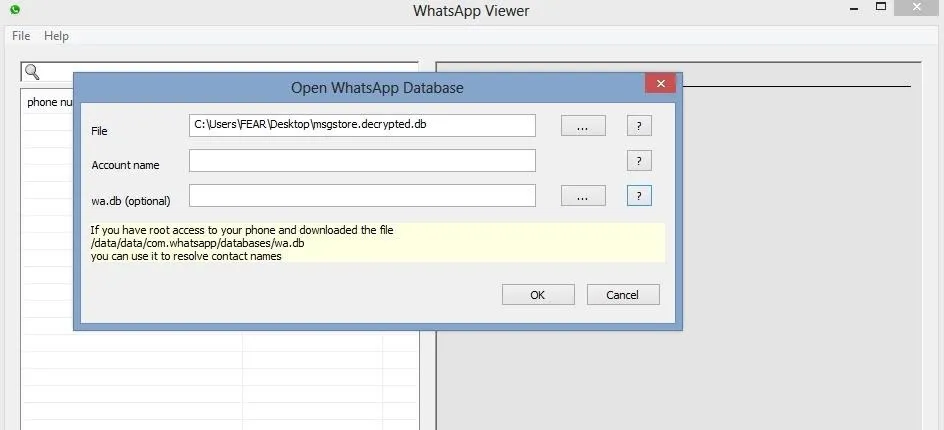Open the Help menu

pos(57,36)
